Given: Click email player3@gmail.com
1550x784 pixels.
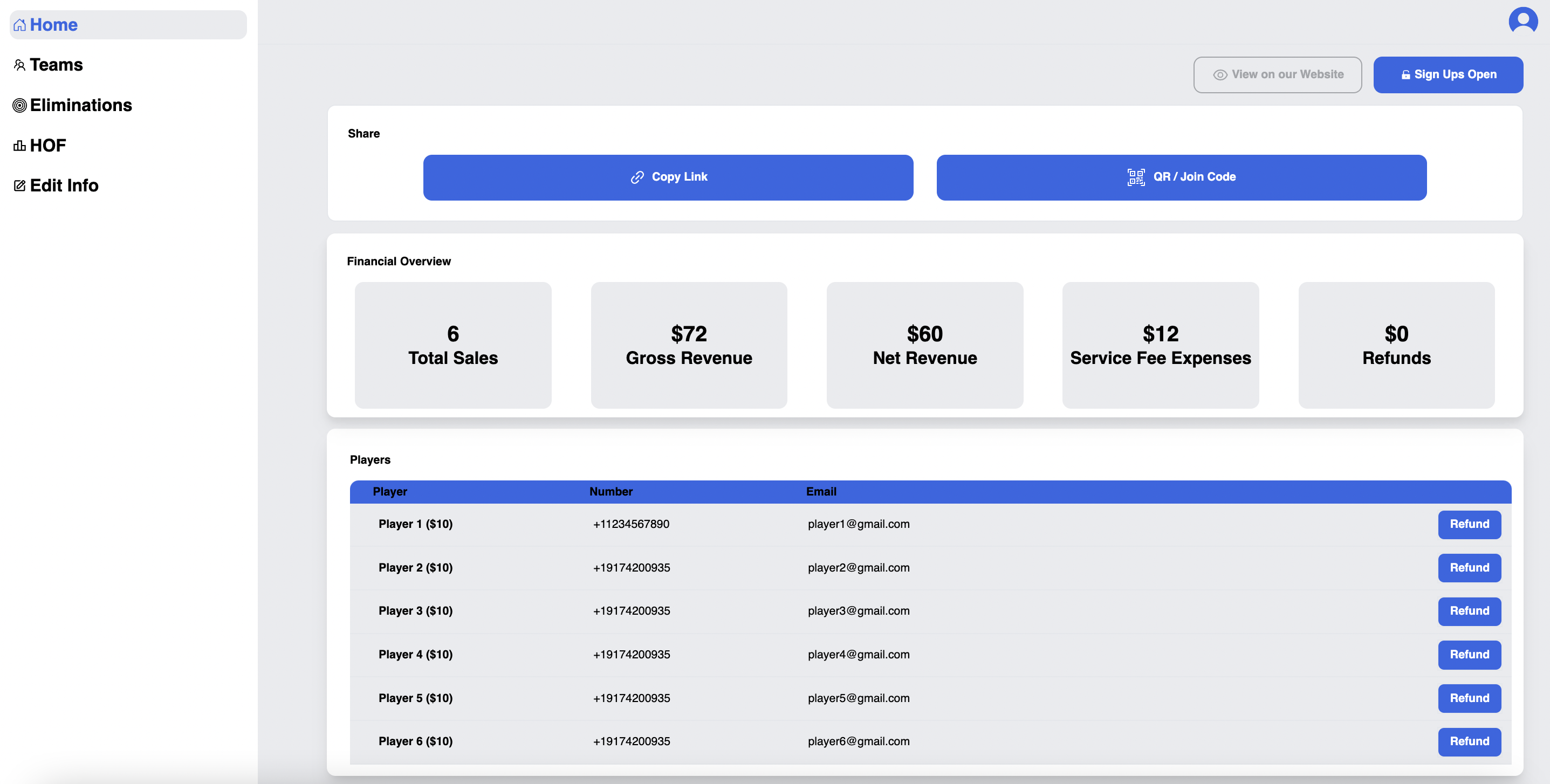Looking at the screenshot, I should tap(858, 611).
